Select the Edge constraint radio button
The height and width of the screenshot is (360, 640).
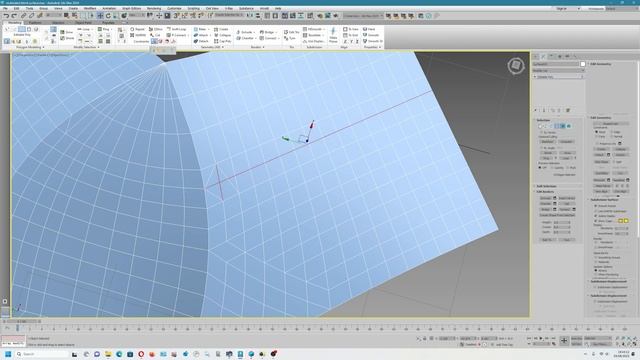click(x=612, y=132)
